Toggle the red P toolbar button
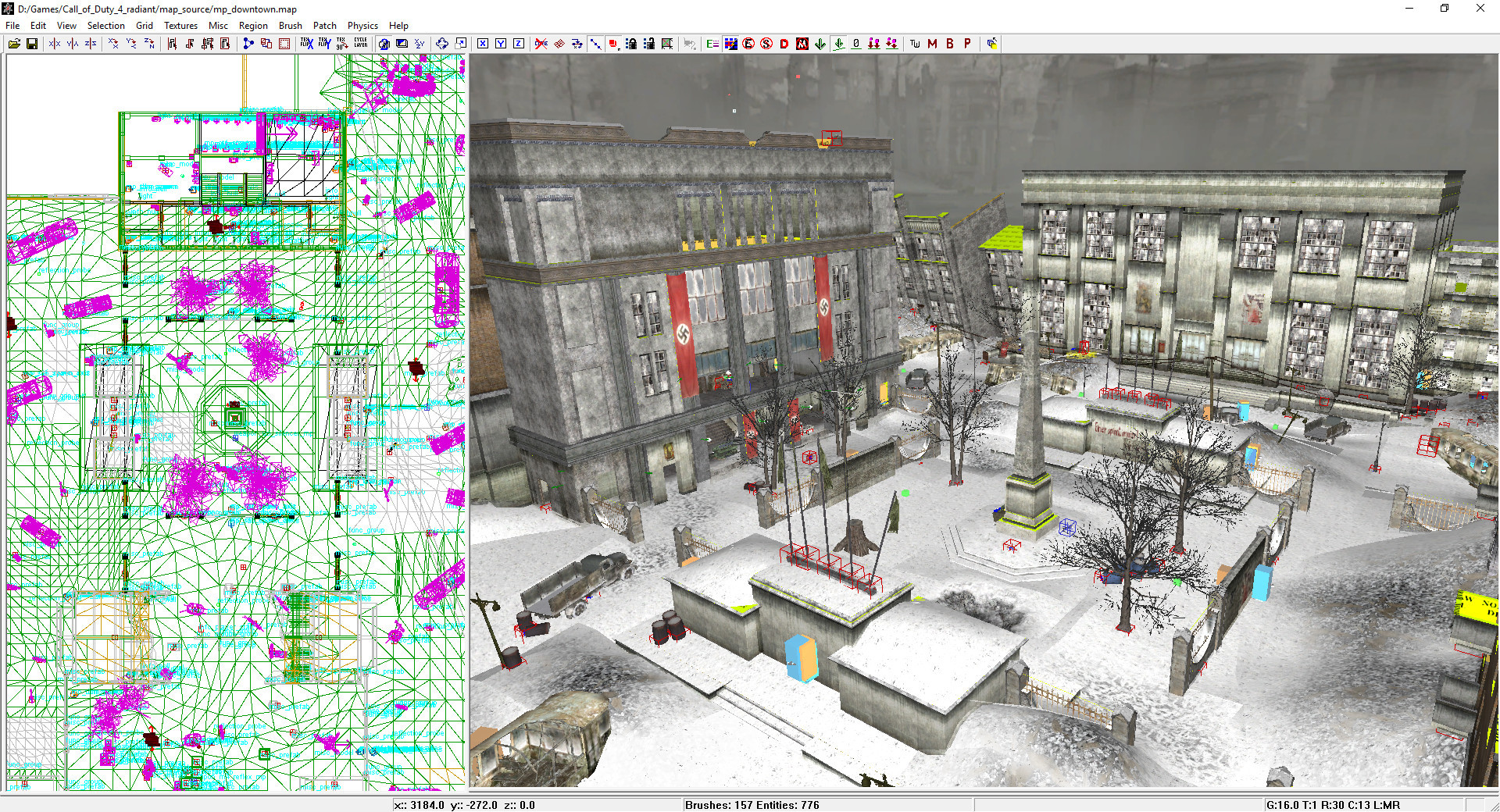 968,44
